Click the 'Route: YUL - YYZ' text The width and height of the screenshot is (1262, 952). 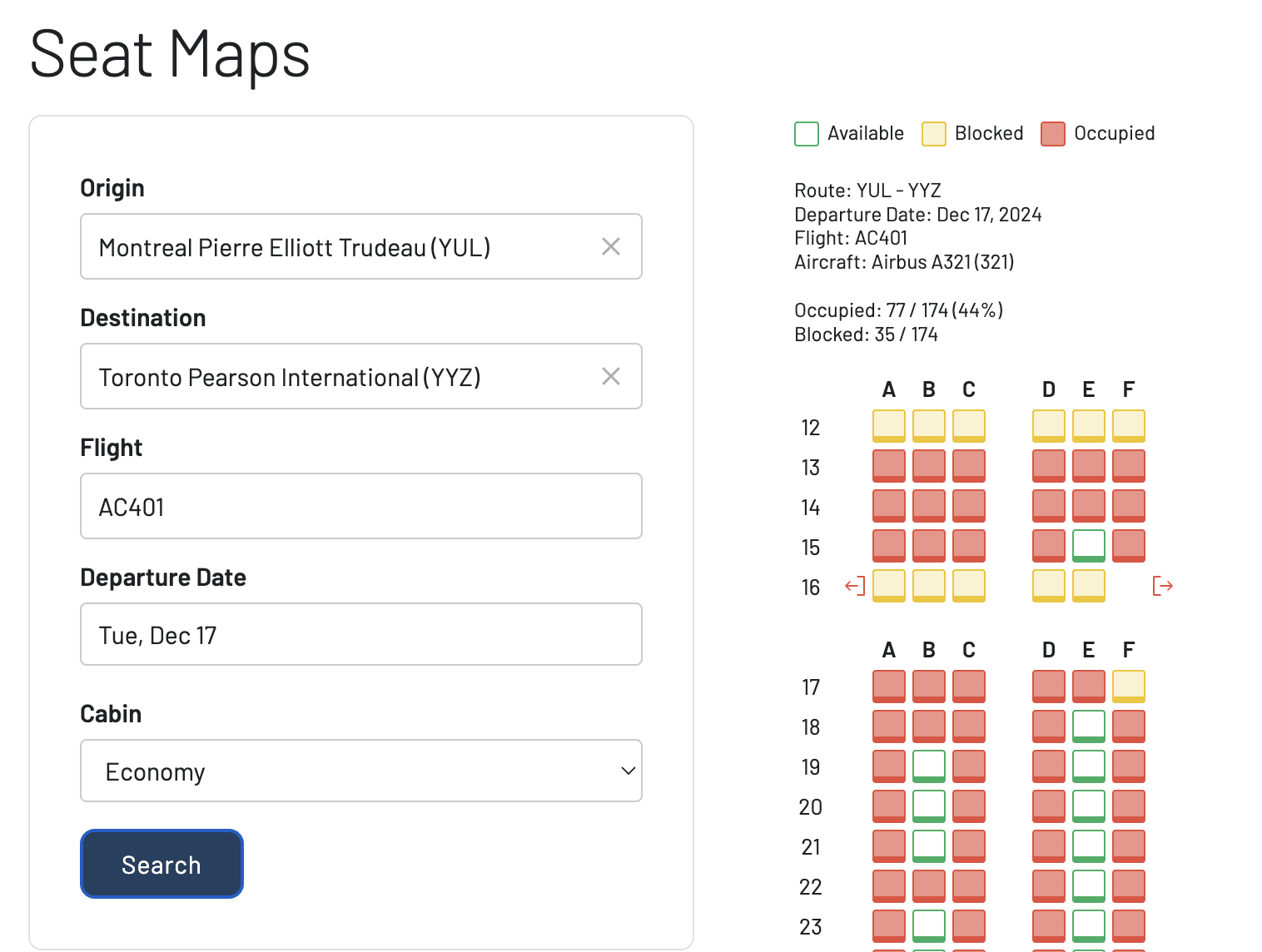(x=867, y=191)
